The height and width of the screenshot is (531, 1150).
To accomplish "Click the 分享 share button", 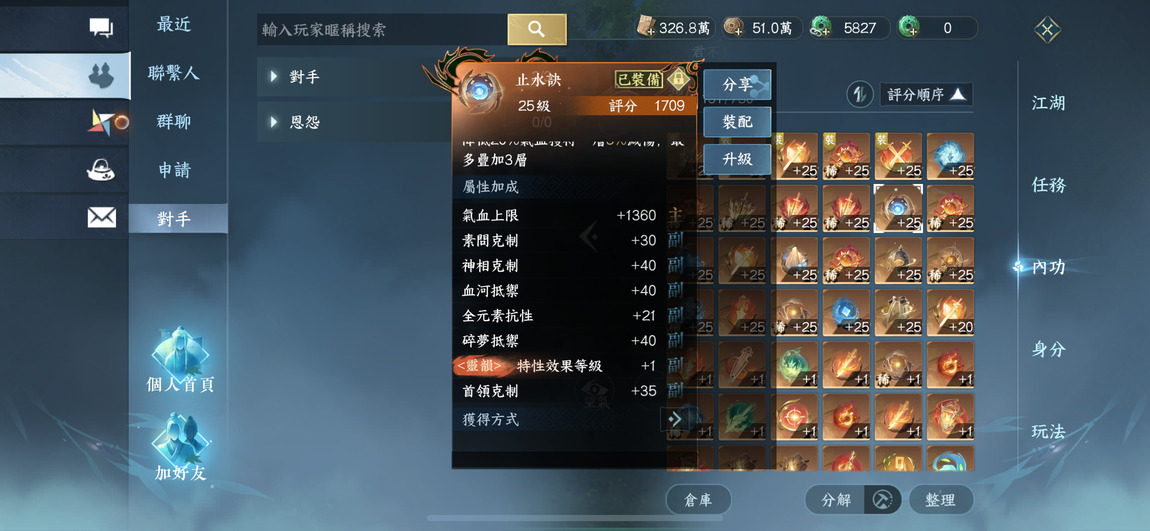I will pos(737,84).
